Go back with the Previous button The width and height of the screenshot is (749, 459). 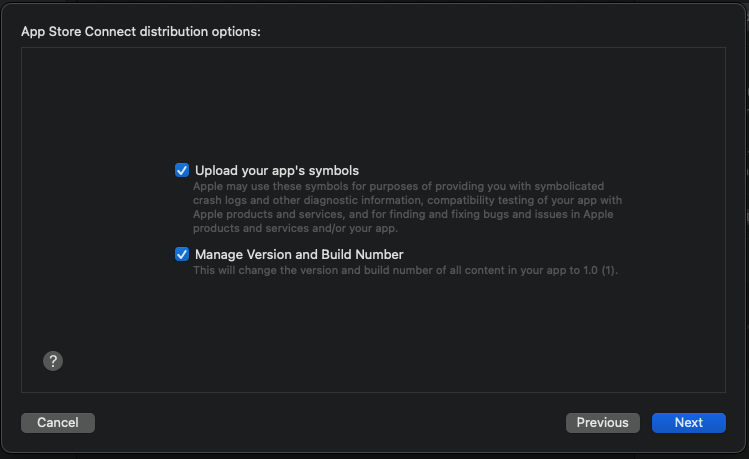(x=602, y=423)
